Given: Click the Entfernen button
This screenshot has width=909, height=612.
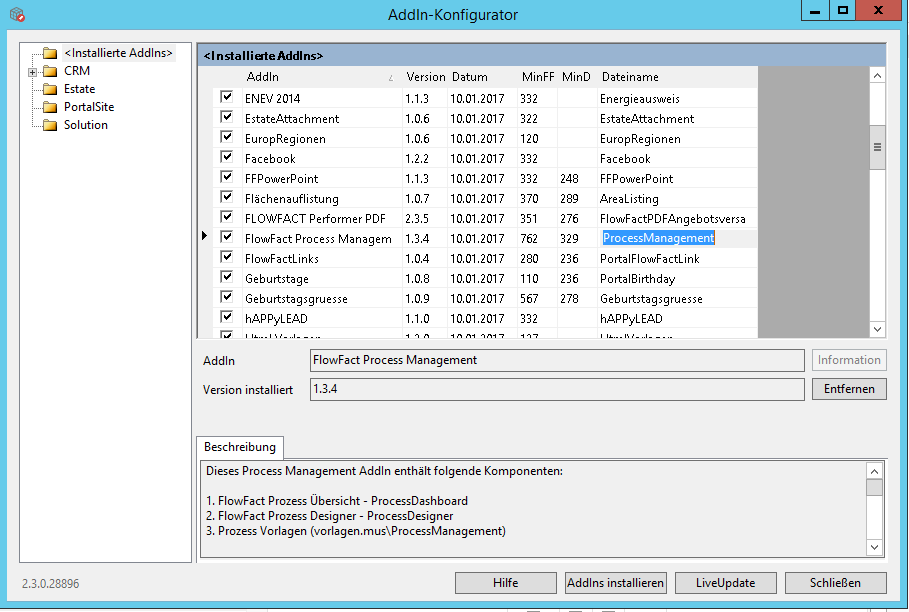Looking at the screenshot, I should (x=849, y=389).
